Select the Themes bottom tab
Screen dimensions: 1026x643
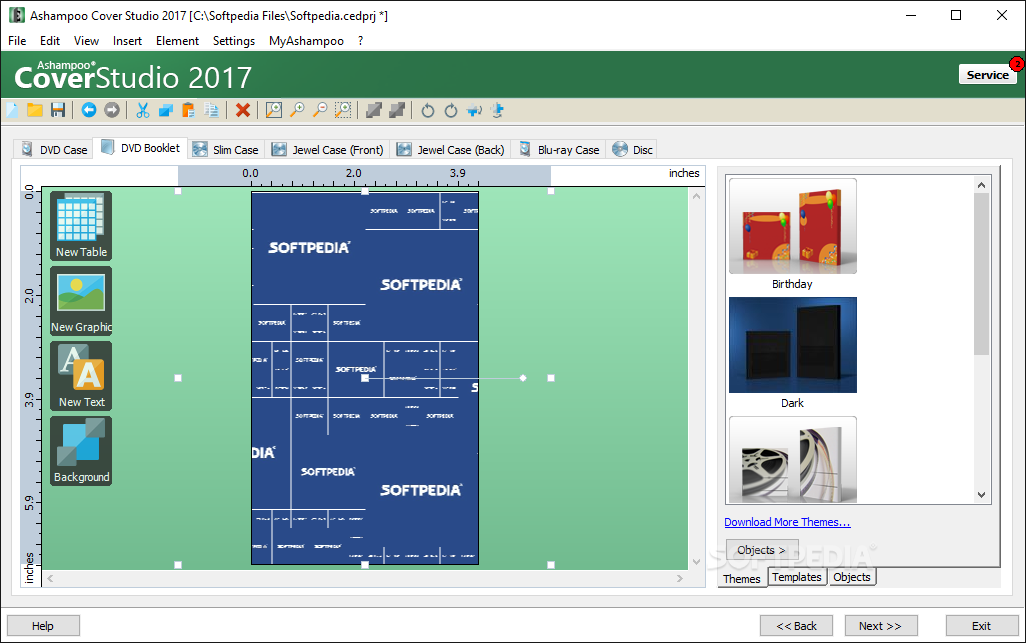coord(742,578)
